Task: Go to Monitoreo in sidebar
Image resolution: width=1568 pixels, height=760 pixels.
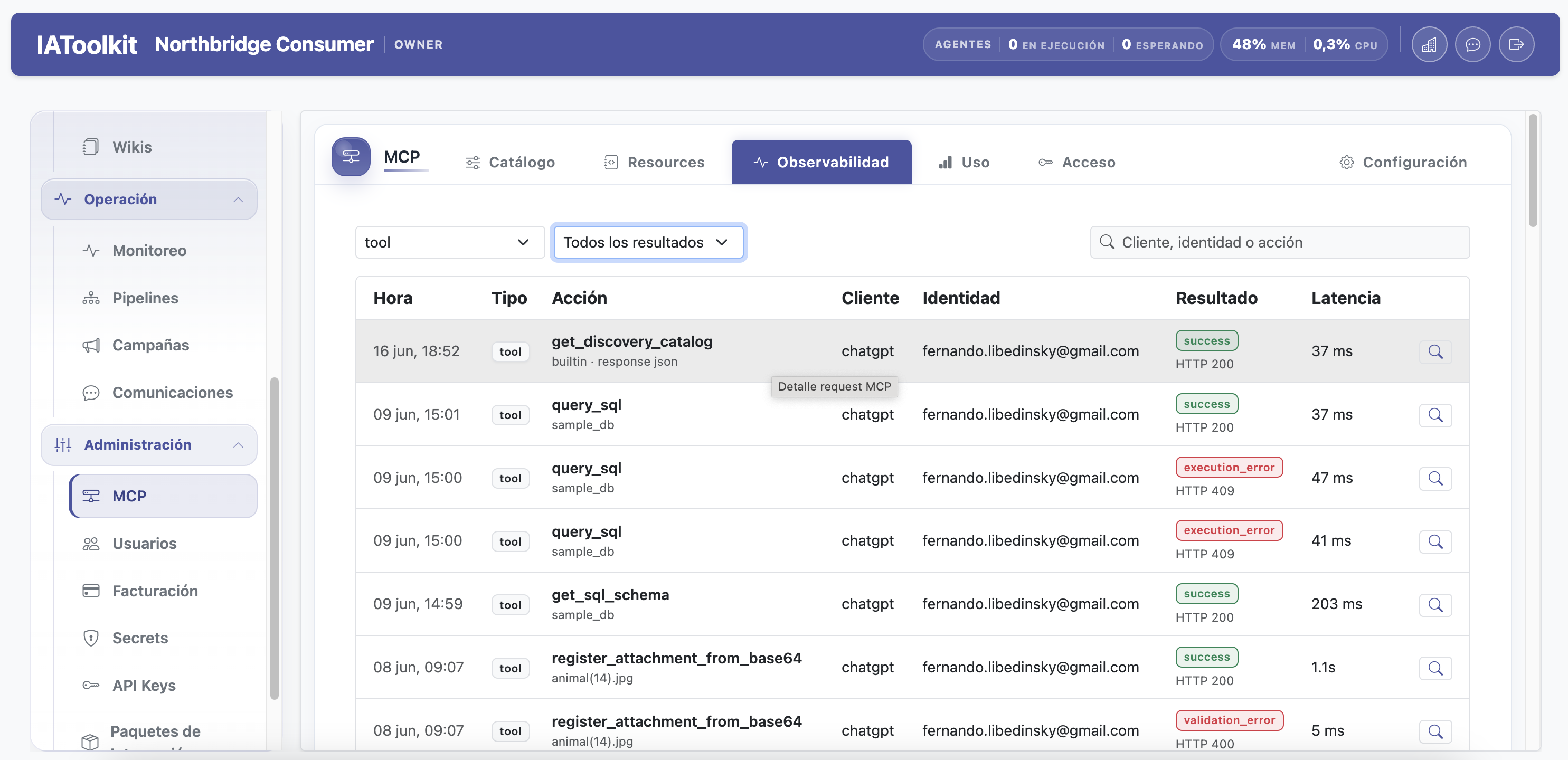Action: point(149,250)
